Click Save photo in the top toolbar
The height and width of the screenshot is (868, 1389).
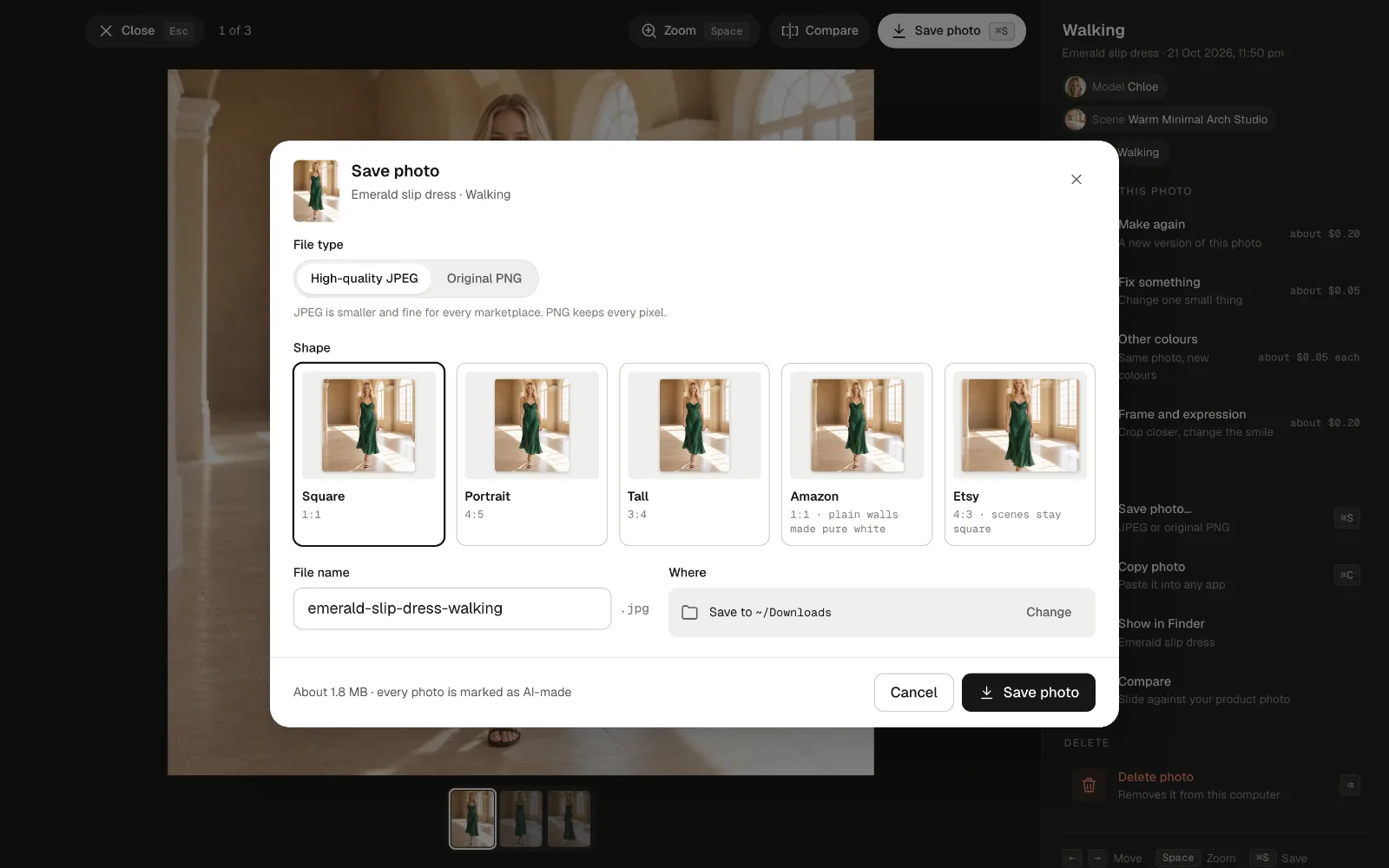point(951,31)
